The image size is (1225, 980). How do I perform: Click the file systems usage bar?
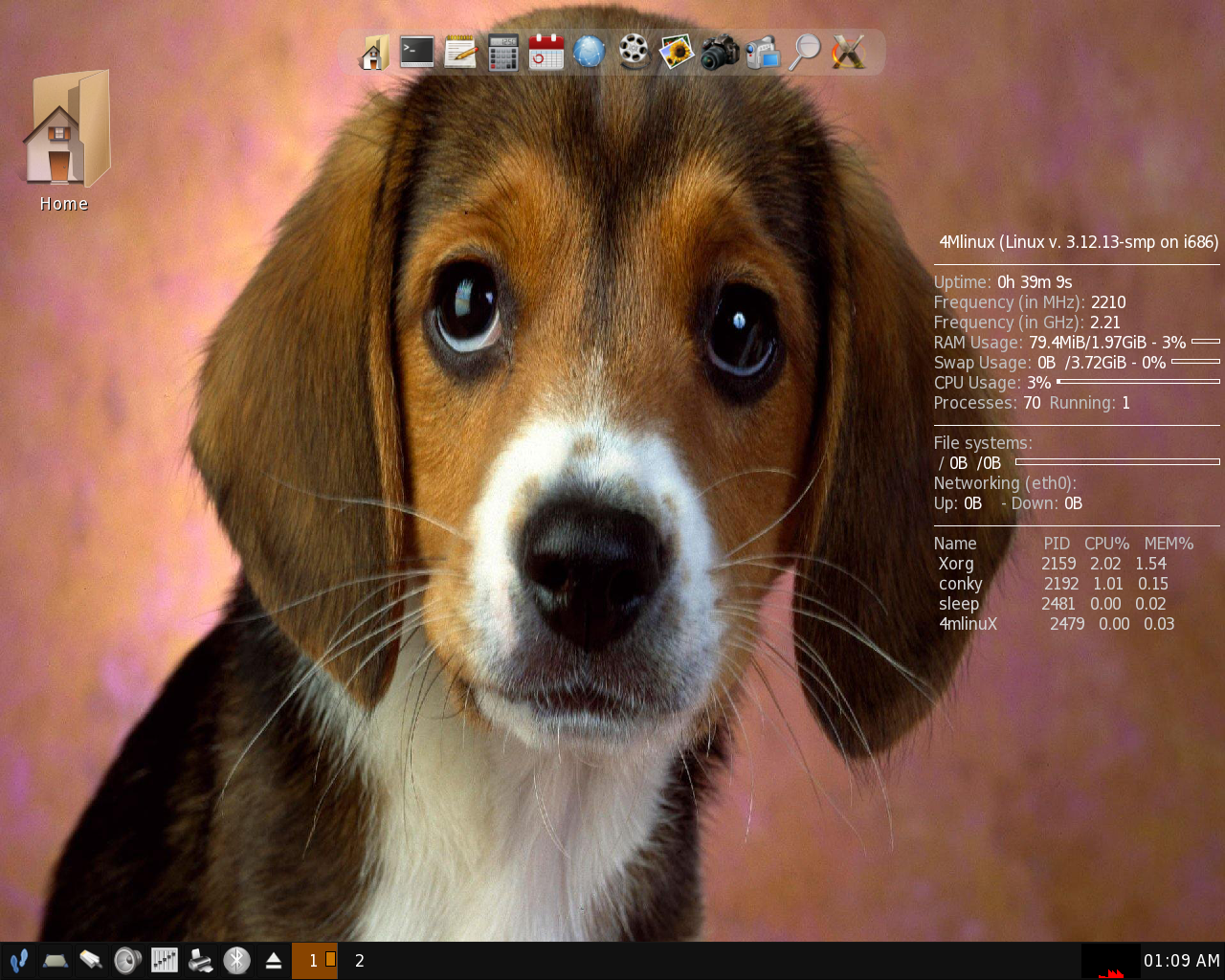click(x=1117, y=462)
